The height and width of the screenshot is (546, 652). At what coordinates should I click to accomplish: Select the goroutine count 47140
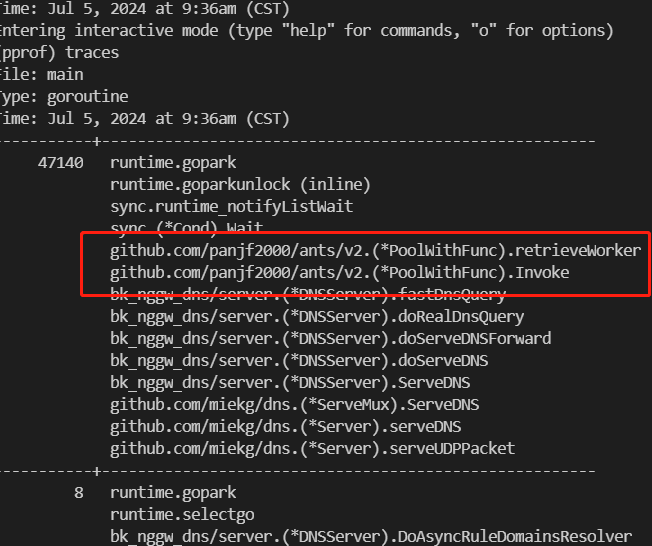tap(61, 163)
